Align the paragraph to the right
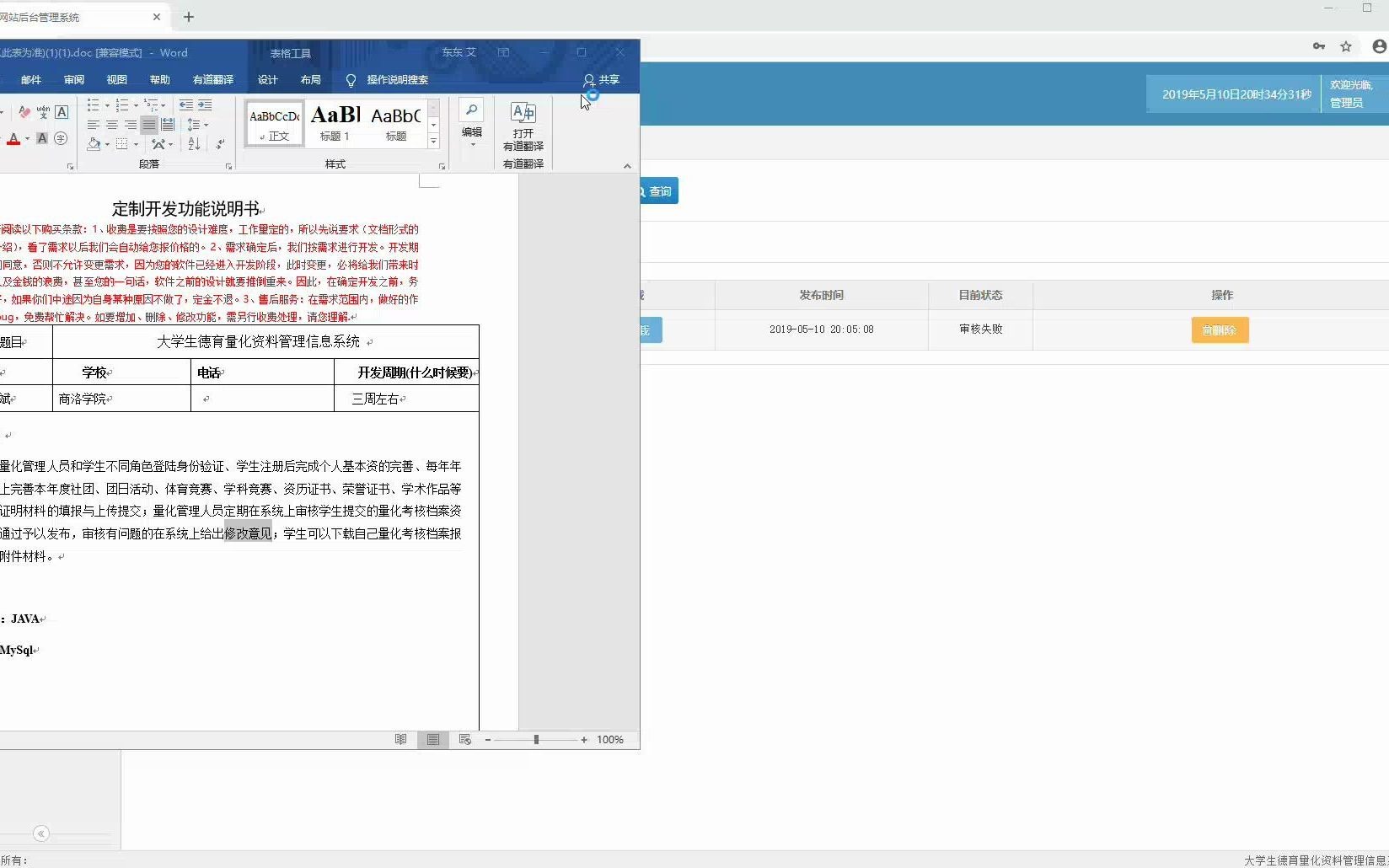The width and height of the screenshot is (1389, 868). coord(130,125)
